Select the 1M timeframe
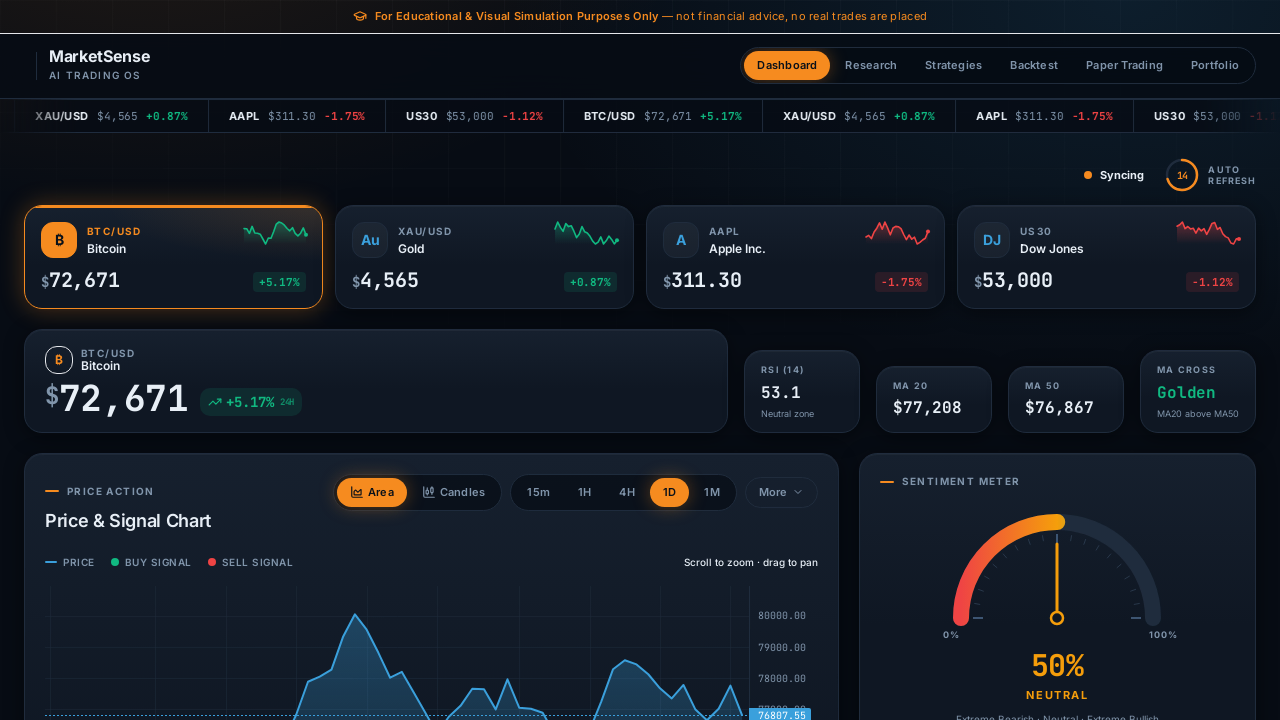This screenshot has width=1280, height=720. point(712,492)
